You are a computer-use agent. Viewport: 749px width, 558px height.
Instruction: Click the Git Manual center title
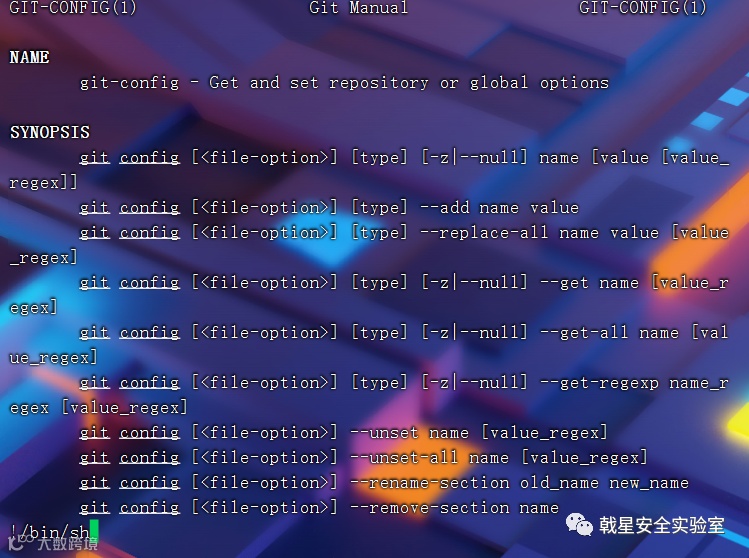[358, 8]
